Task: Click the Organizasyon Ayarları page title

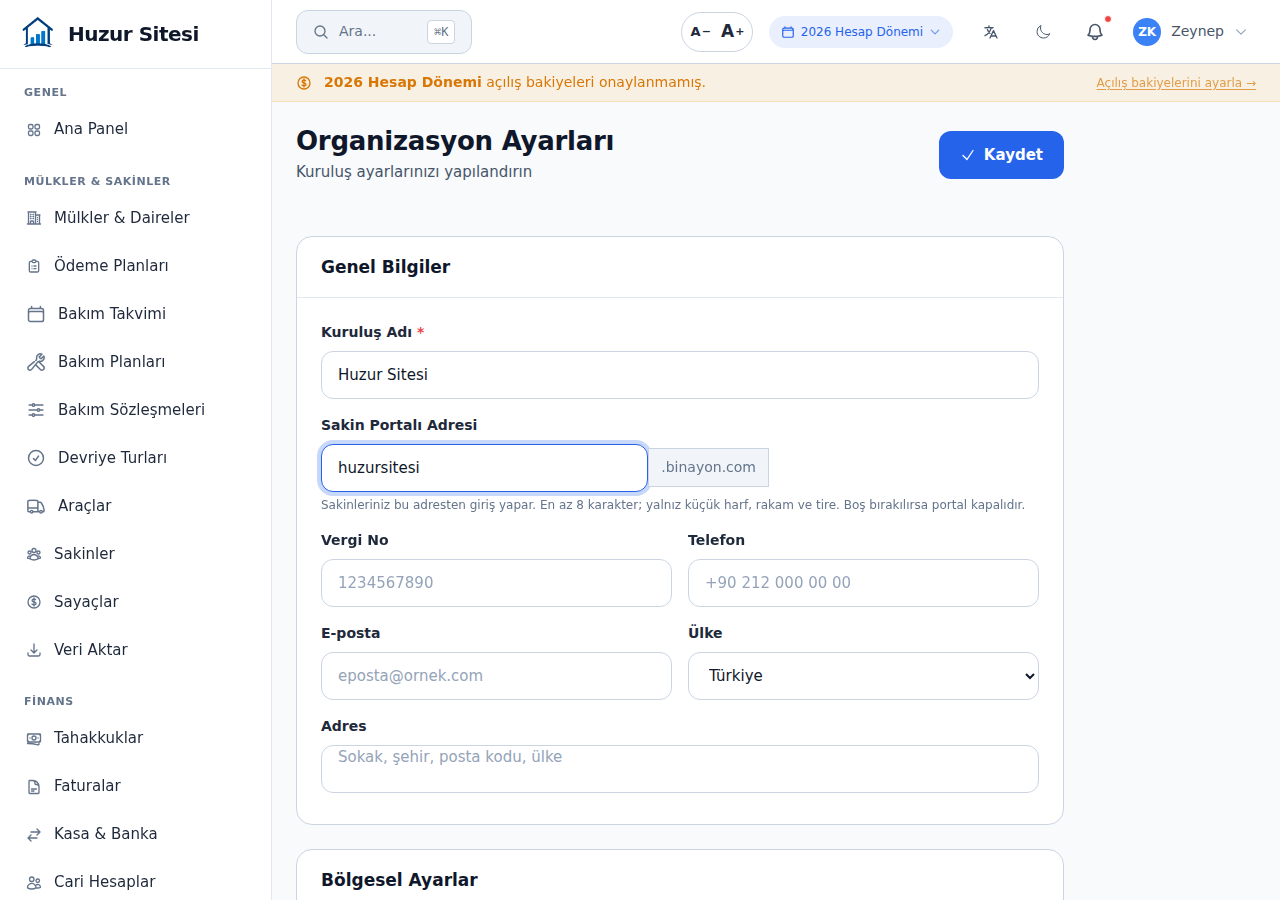Action: point(455,141)
